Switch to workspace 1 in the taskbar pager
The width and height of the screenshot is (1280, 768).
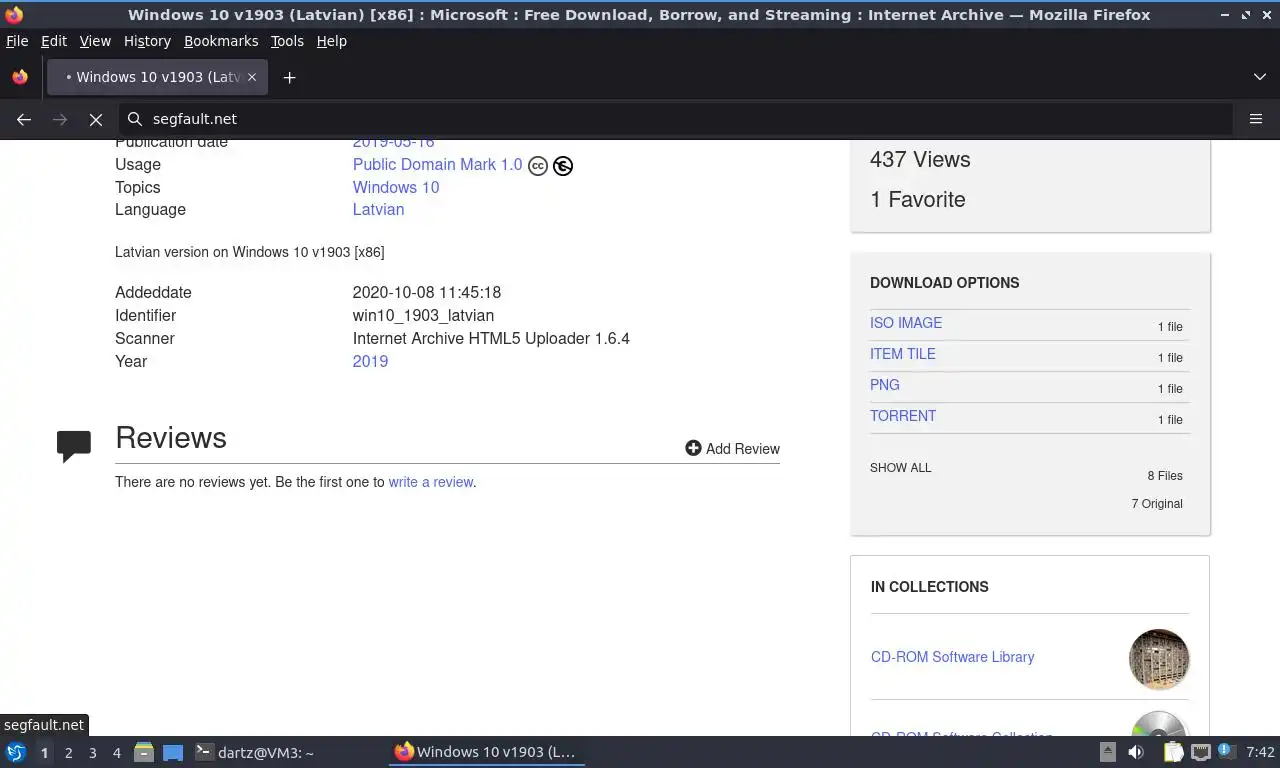pos(44,752)
